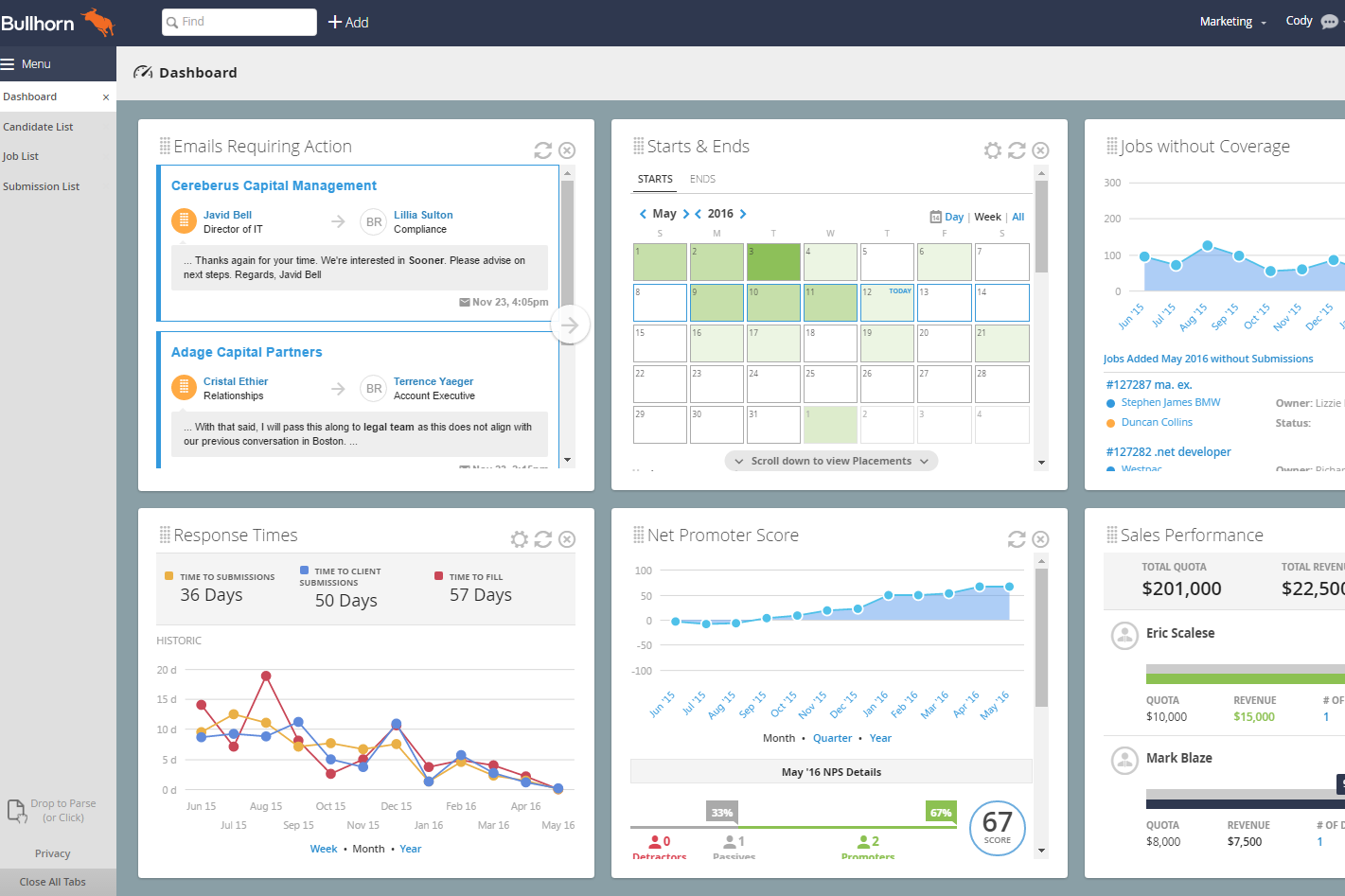
Task: Open the Marketing dropdown
Action: tap(1232, 22)
